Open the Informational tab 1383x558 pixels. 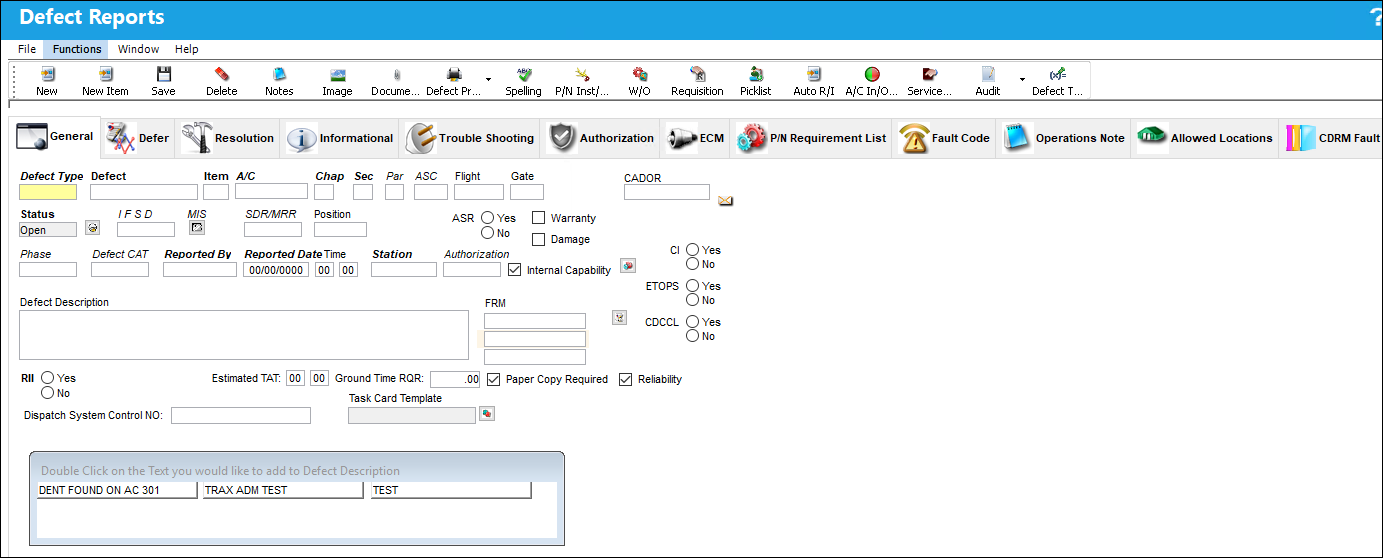point(340,138)
